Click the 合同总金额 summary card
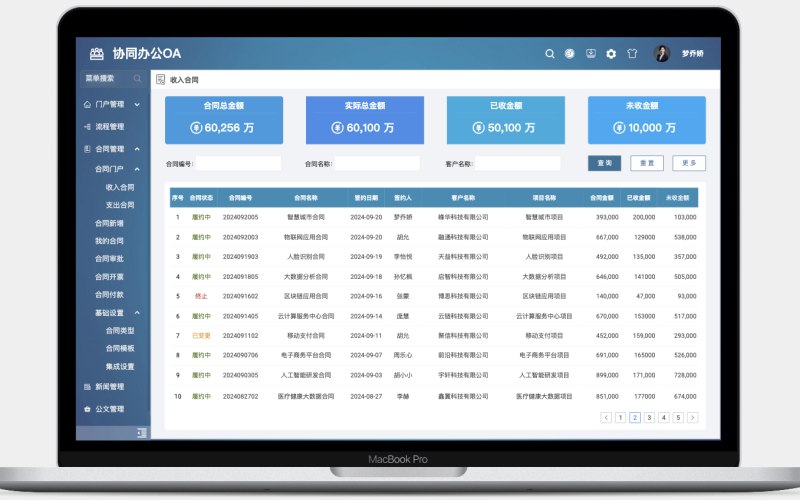This screenshot has height=500, width=800. (x=224, y=120)
